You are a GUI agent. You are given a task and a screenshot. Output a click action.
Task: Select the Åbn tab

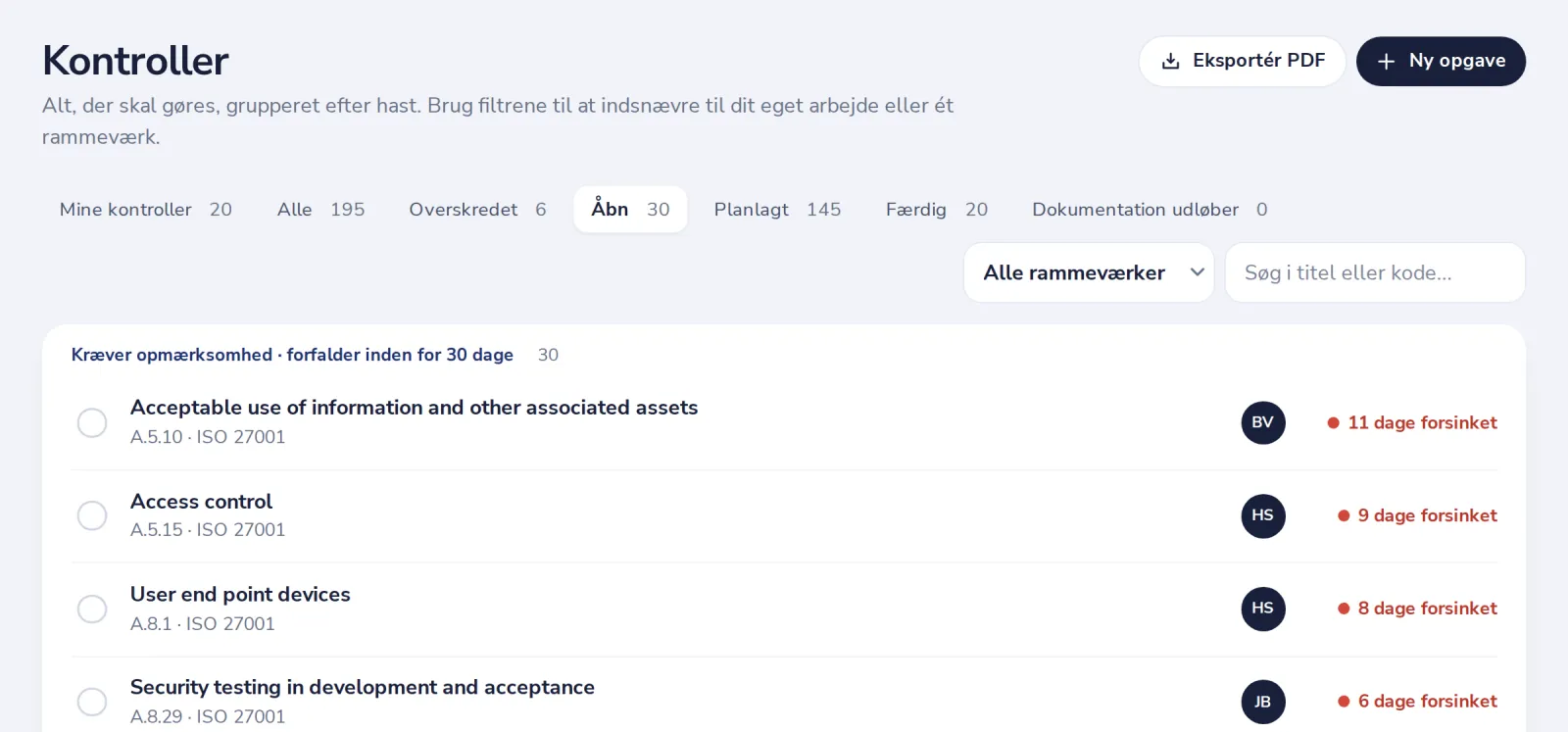[630, 210]
